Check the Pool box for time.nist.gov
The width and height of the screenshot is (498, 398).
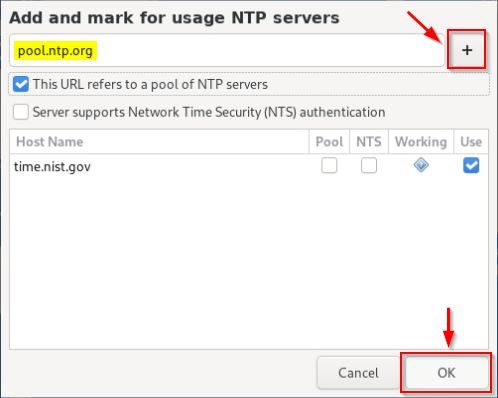(x=329, y=165)
